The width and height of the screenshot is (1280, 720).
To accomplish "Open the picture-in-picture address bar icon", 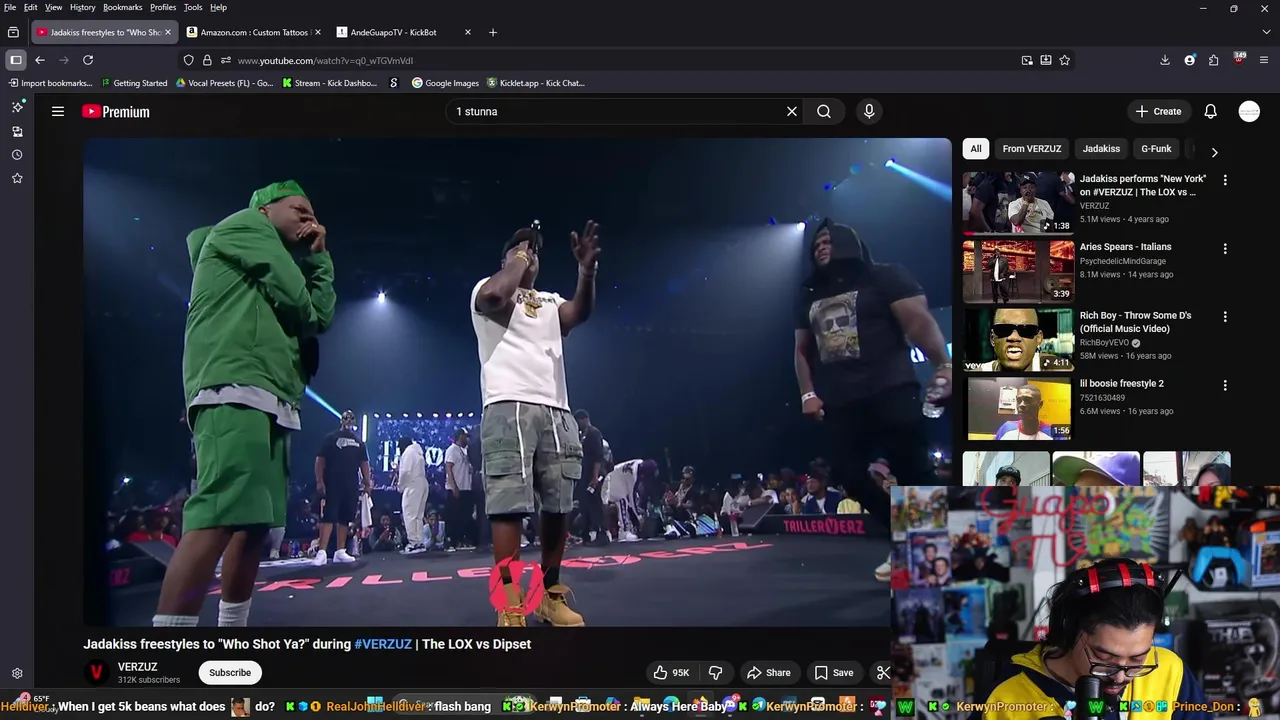I will [x=1027, y=60].
